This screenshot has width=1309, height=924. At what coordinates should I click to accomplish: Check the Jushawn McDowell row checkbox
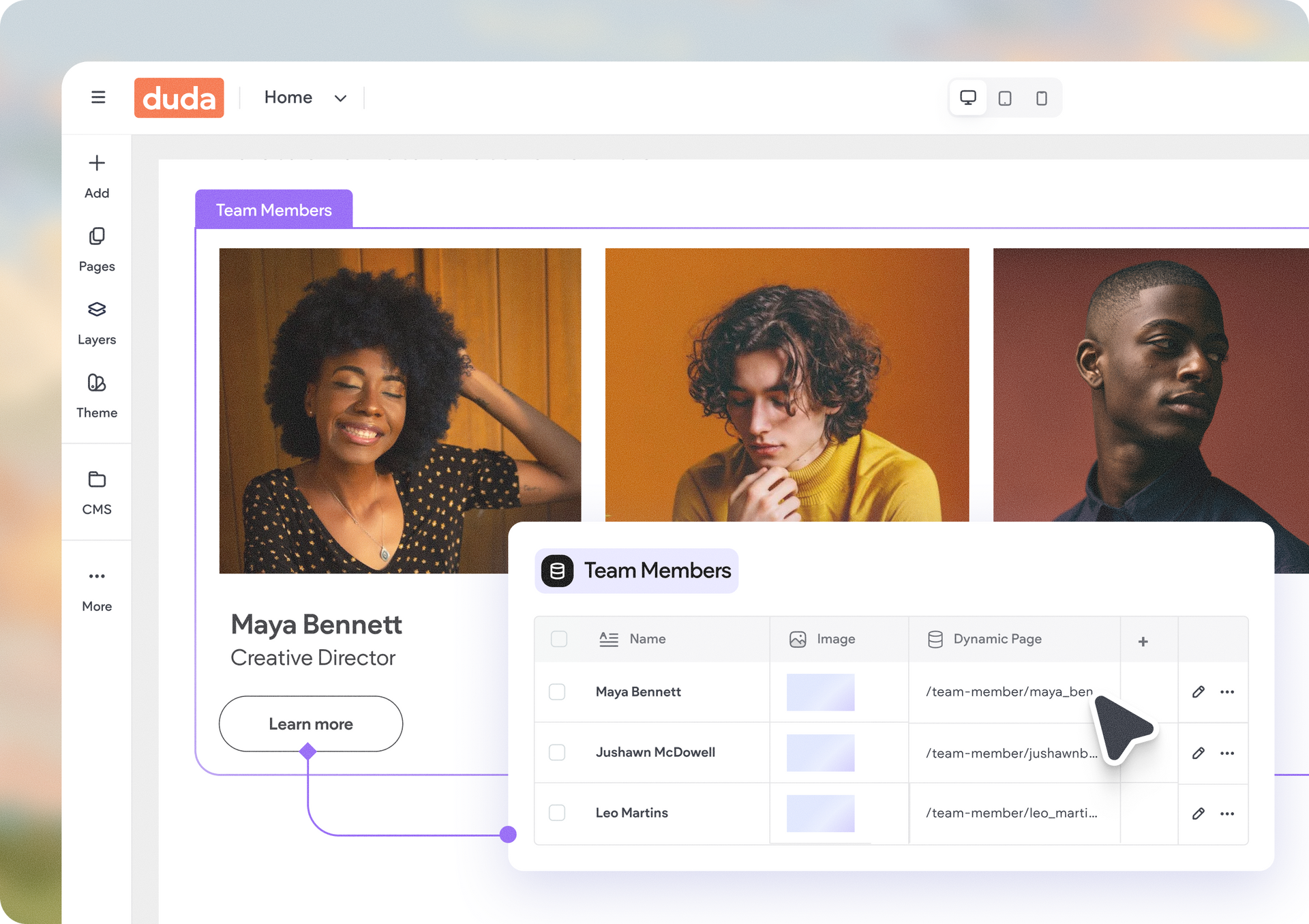(557, 752)
